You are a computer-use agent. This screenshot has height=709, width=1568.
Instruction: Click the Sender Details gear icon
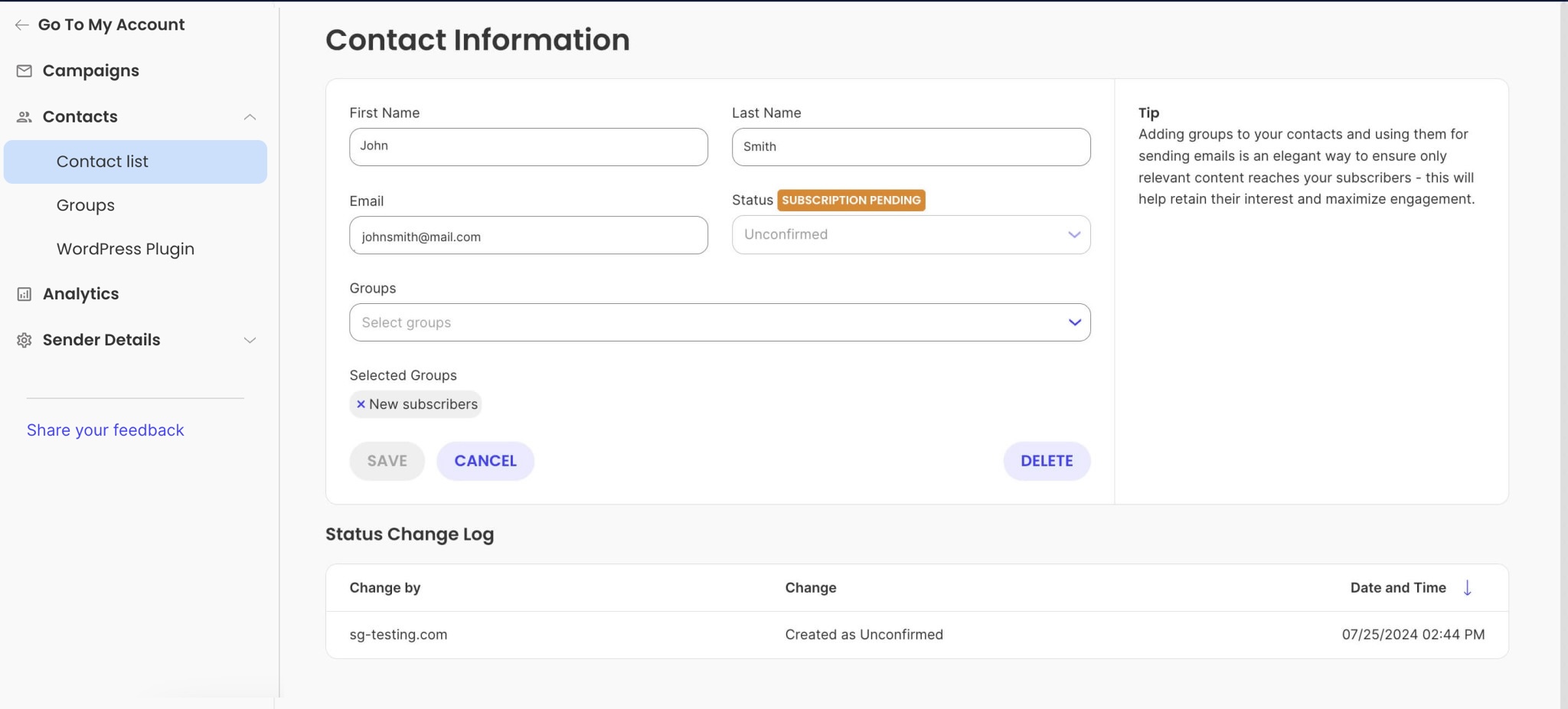tap(24, 340)
